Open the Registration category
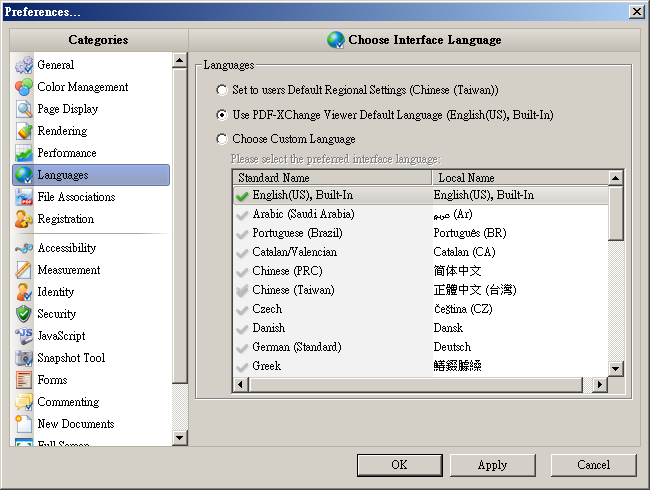 [x=91, y=218]
